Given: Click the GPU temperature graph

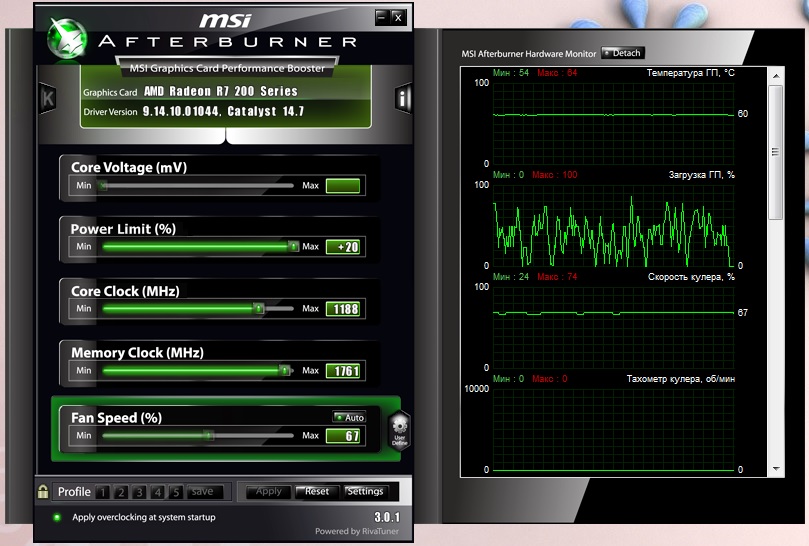Looking at the screenshot, I should coord(613,123).
